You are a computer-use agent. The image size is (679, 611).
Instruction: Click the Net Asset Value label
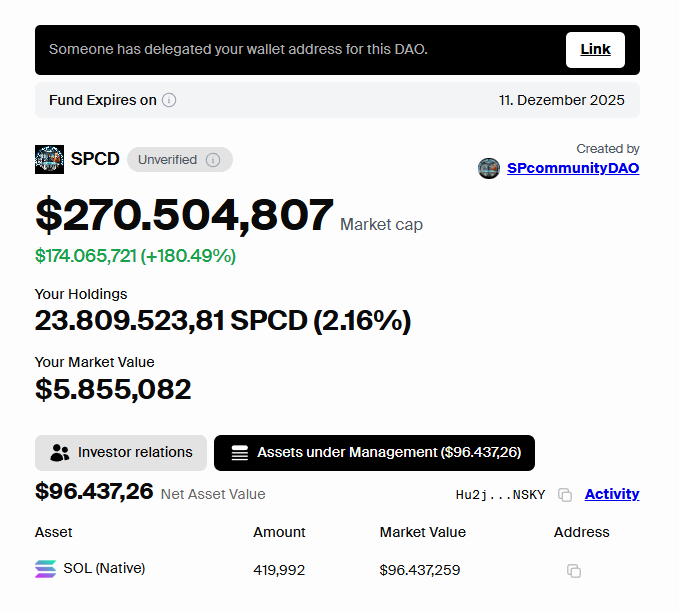pos(213,494)
